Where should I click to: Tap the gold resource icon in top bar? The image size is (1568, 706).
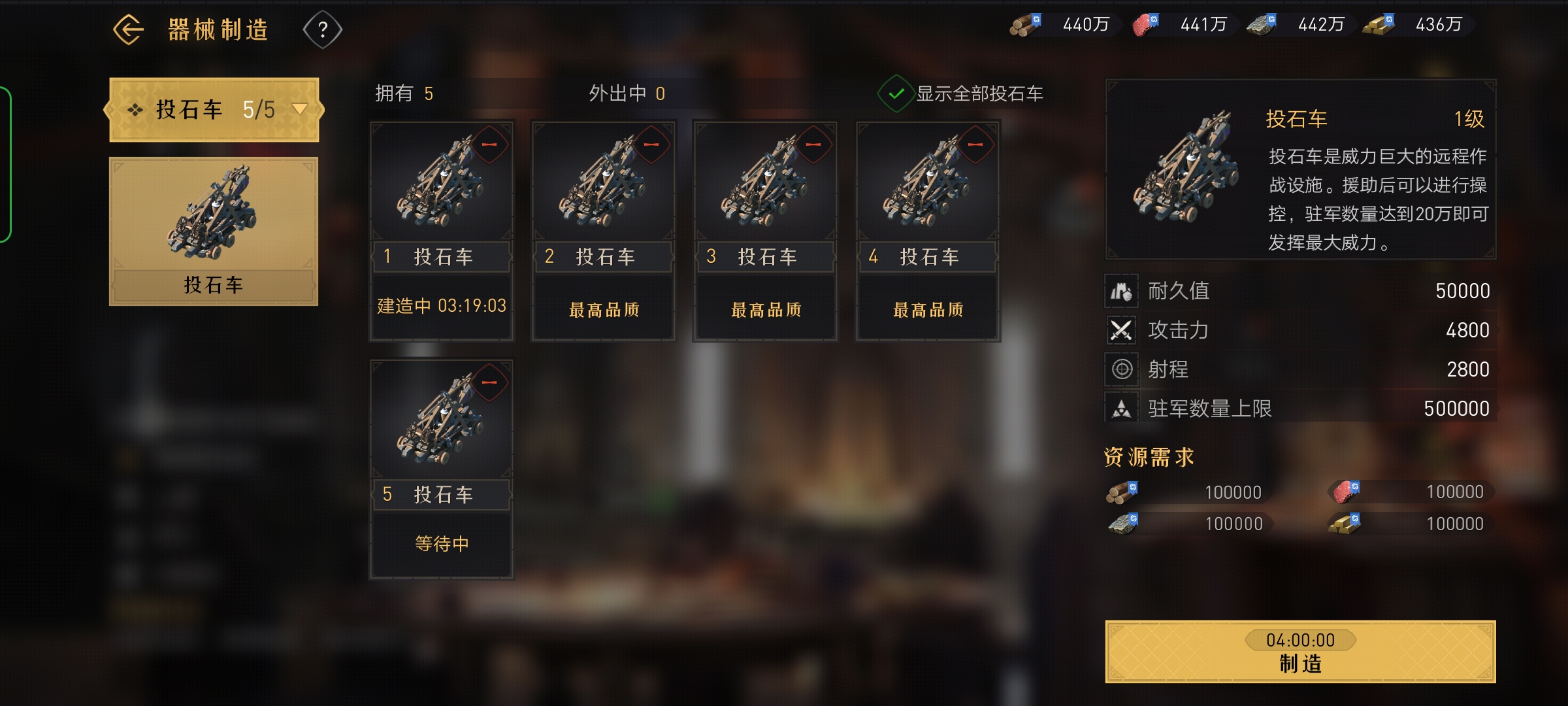click(1379, 25)
